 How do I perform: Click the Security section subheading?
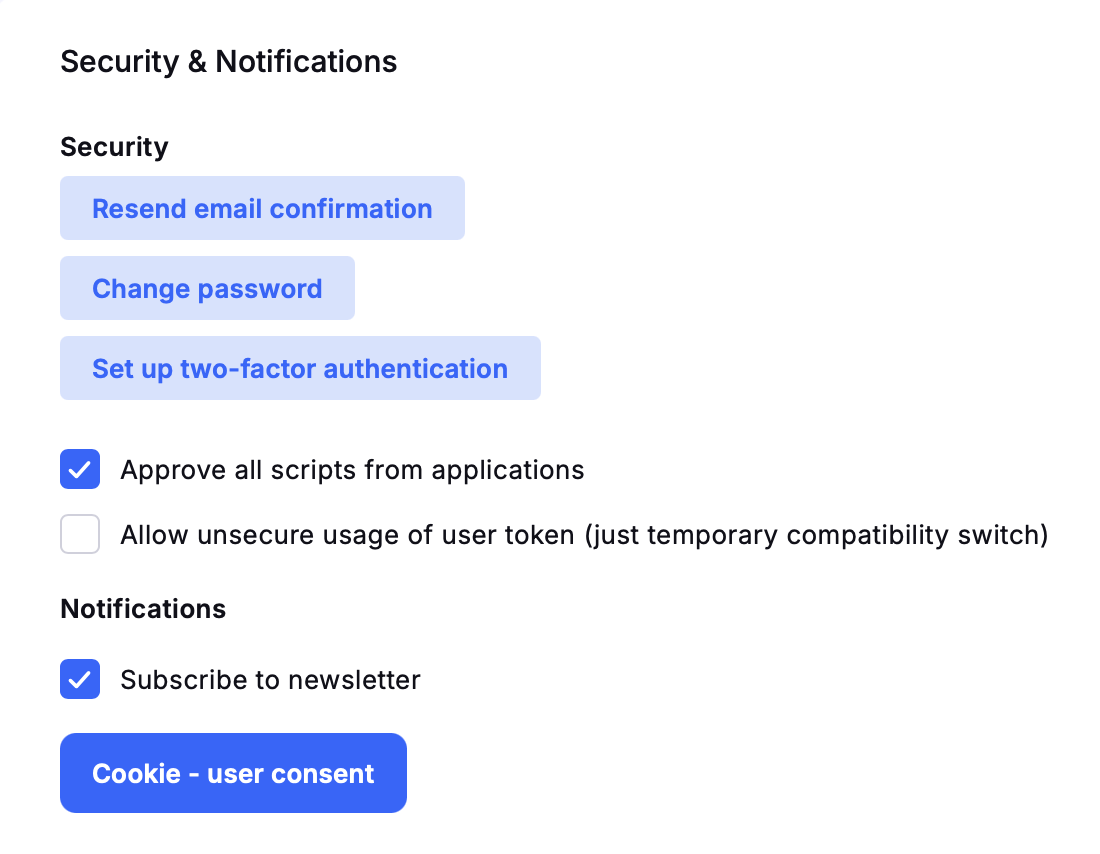[x=114, y=147]
